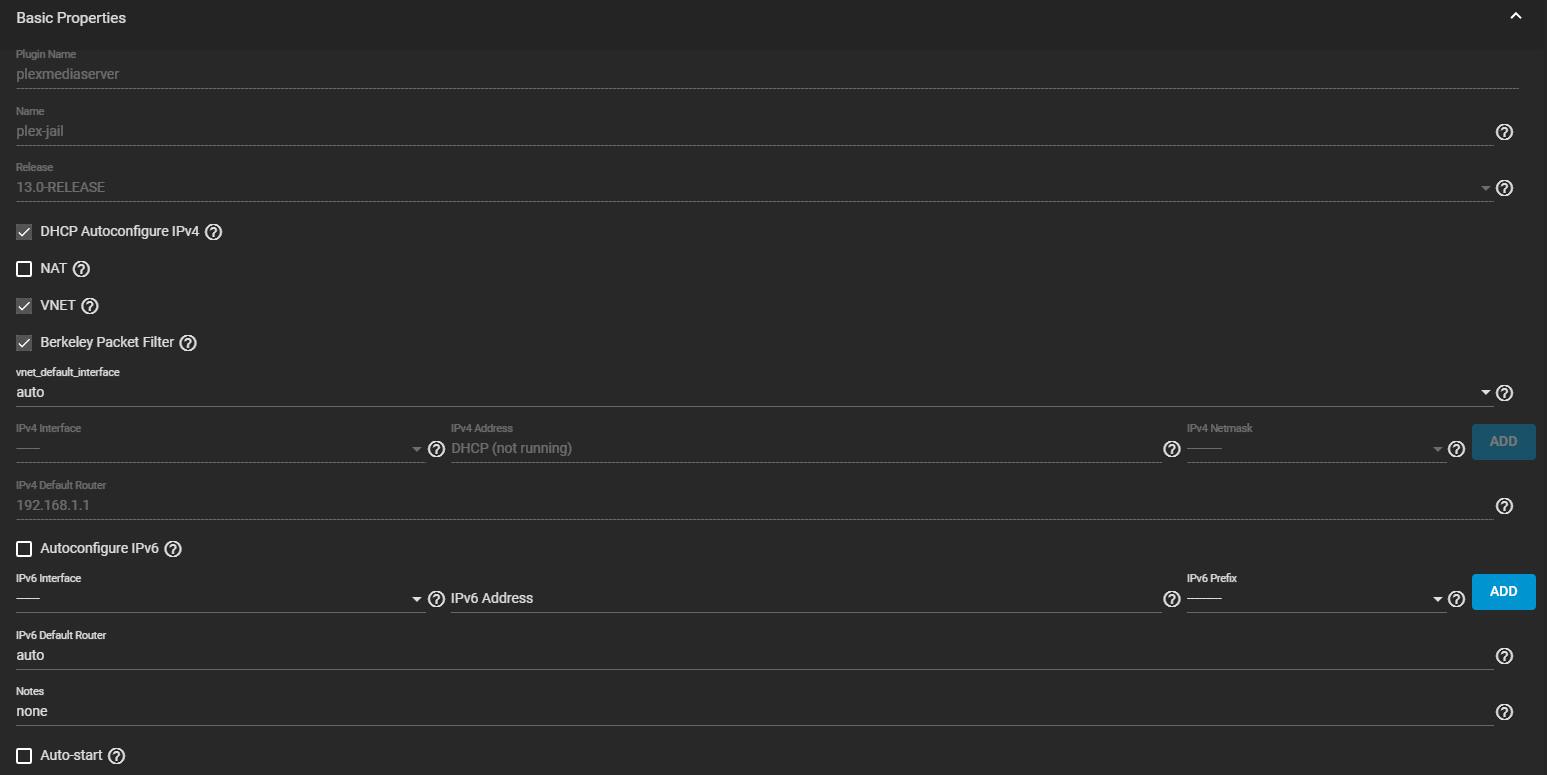This screenshot has width=1547, height=775.
Task: Open the vnet_default_interface dropdown
Action: (x=755, y=393)
